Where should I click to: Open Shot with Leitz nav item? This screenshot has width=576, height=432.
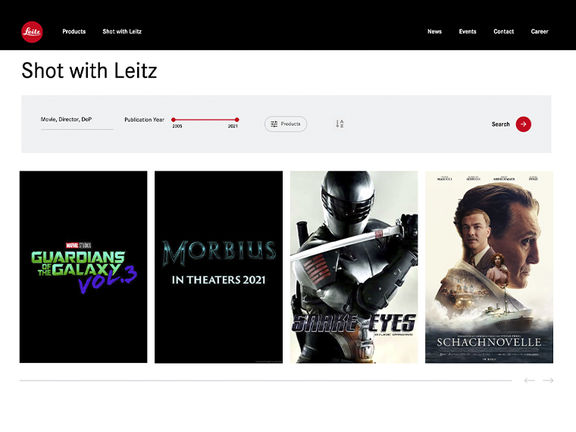pyautogui.click(x=122, y=32)
